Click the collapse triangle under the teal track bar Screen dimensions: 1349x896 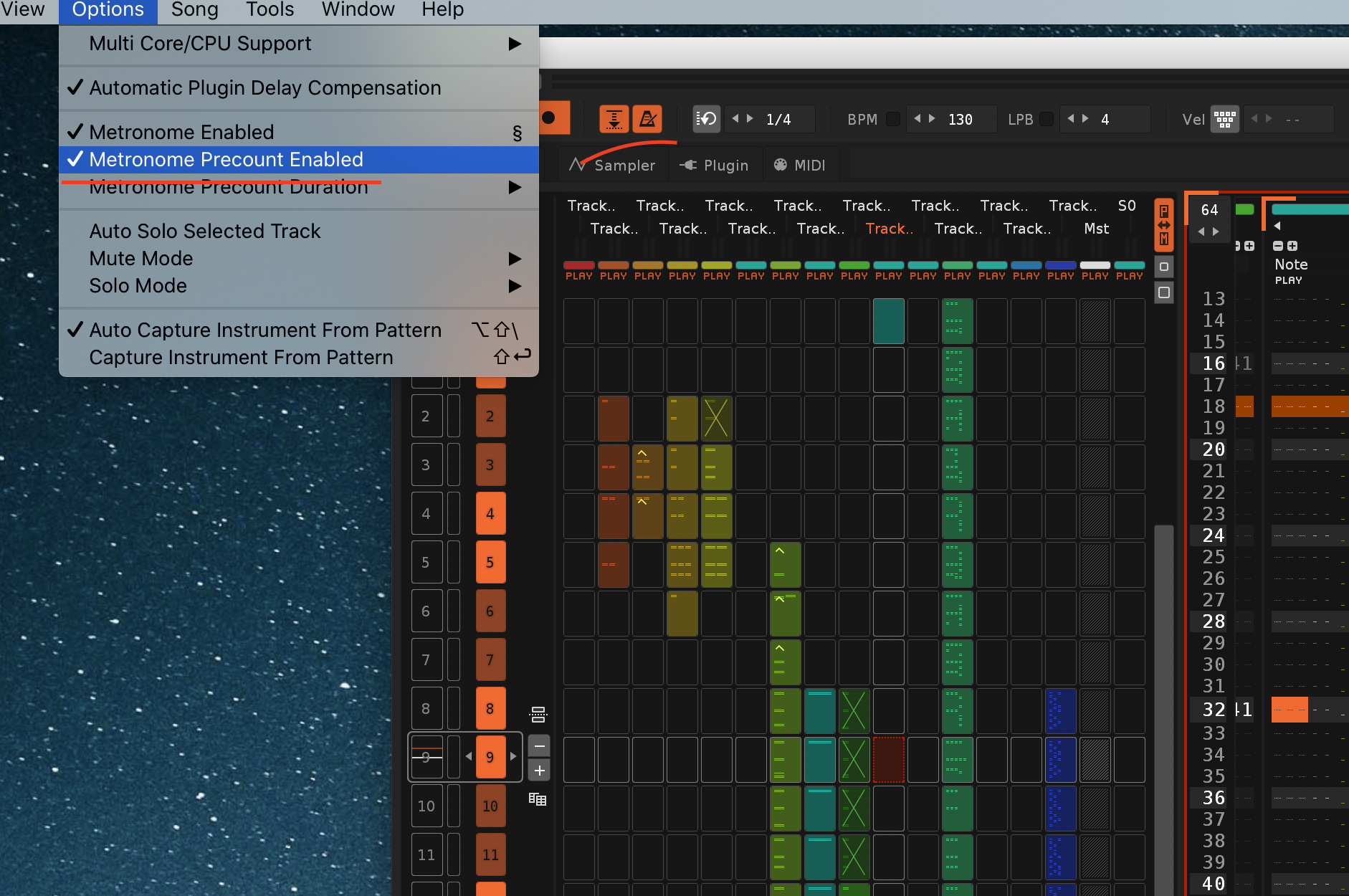pyautogui.click(x=1277, y=226)
